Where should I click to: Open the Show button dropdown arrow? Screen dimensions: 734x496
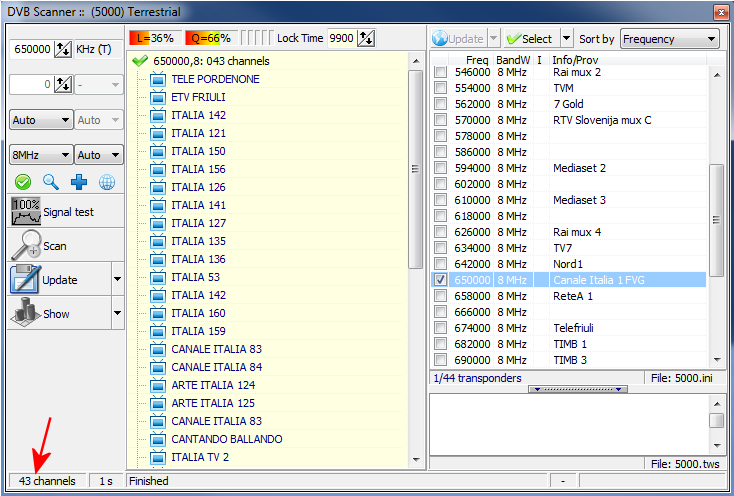(x=117, y=313)
